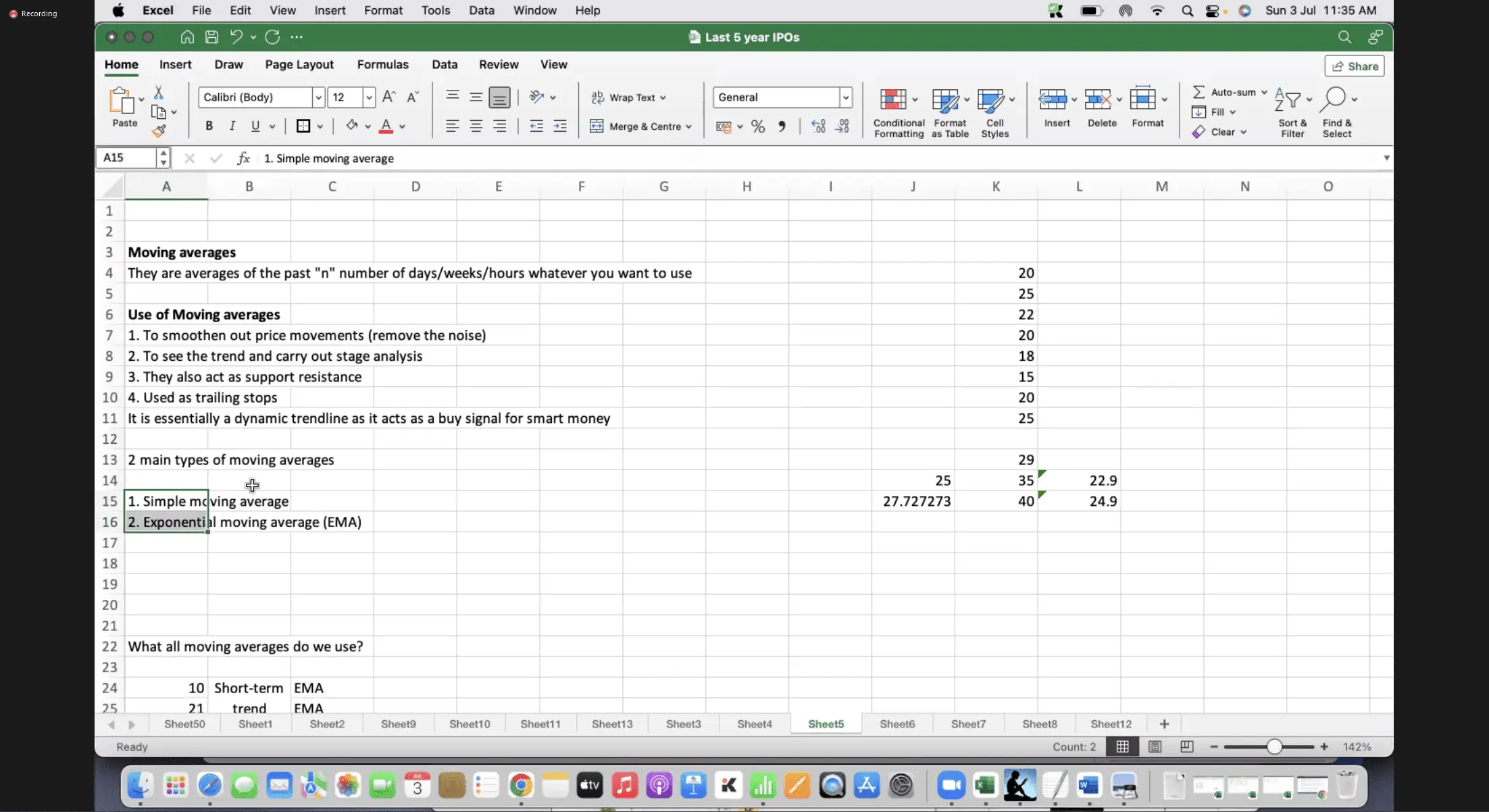1489x812 pixels.
Task: Open the Merge & Centre dropdown arrow
Action: [688, 126]
